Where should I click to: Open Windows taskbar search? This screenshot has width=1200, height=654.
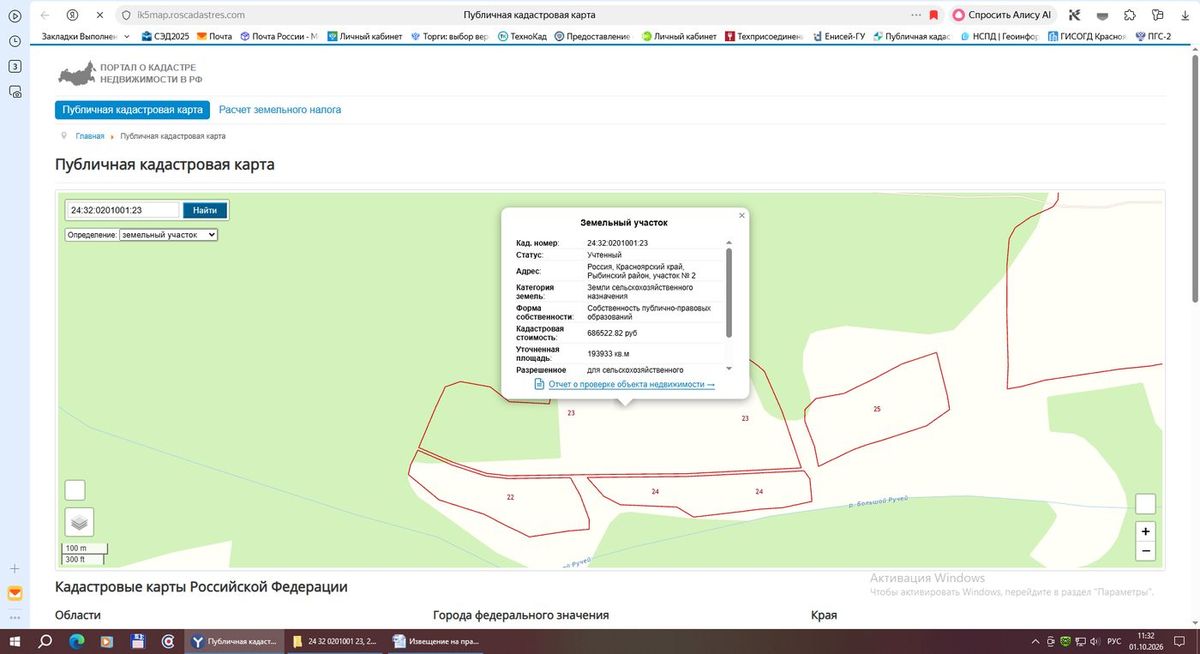[46, 641]
